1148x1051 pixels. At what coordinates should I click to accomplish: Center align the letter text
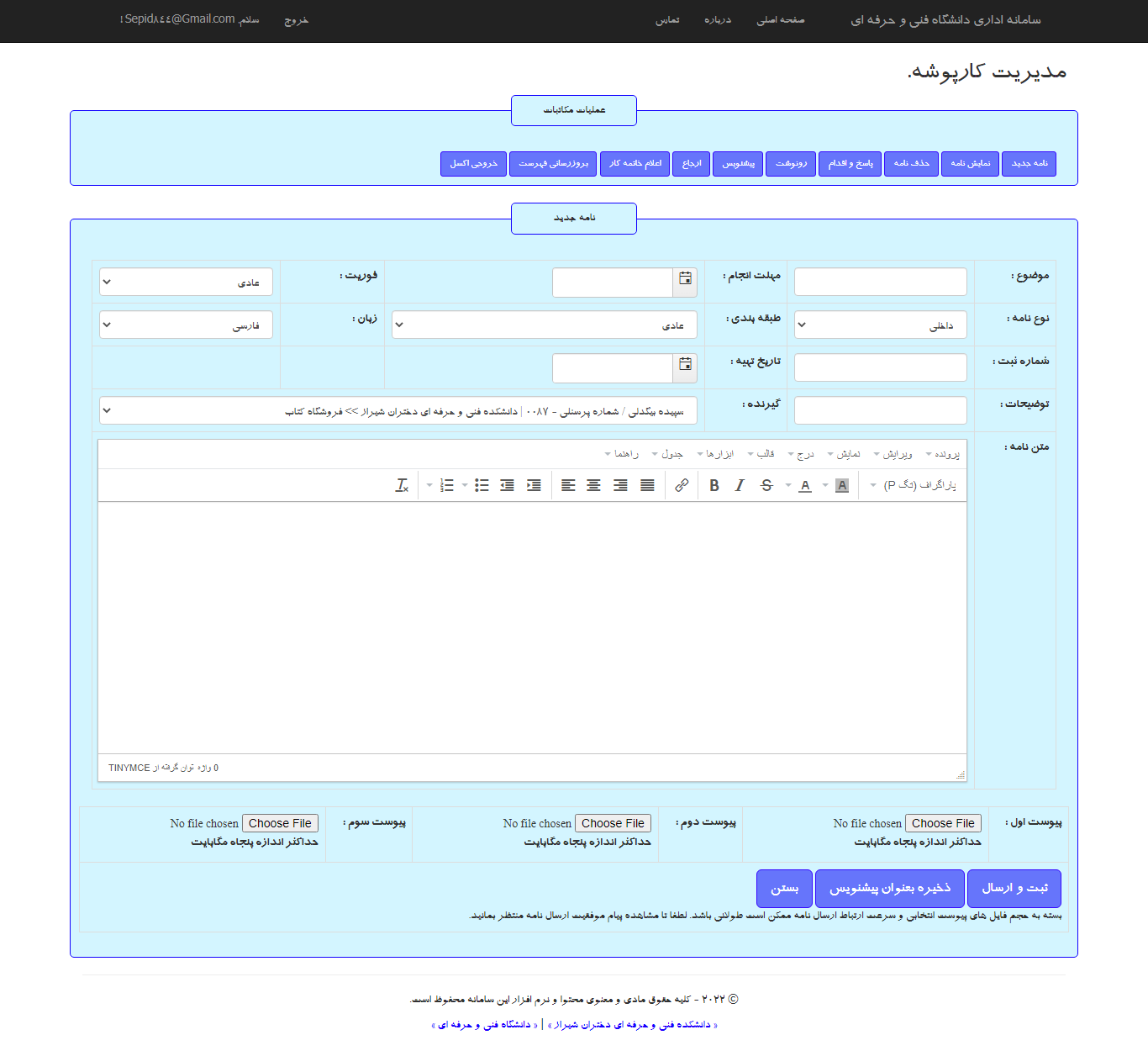tap(594, 485)
